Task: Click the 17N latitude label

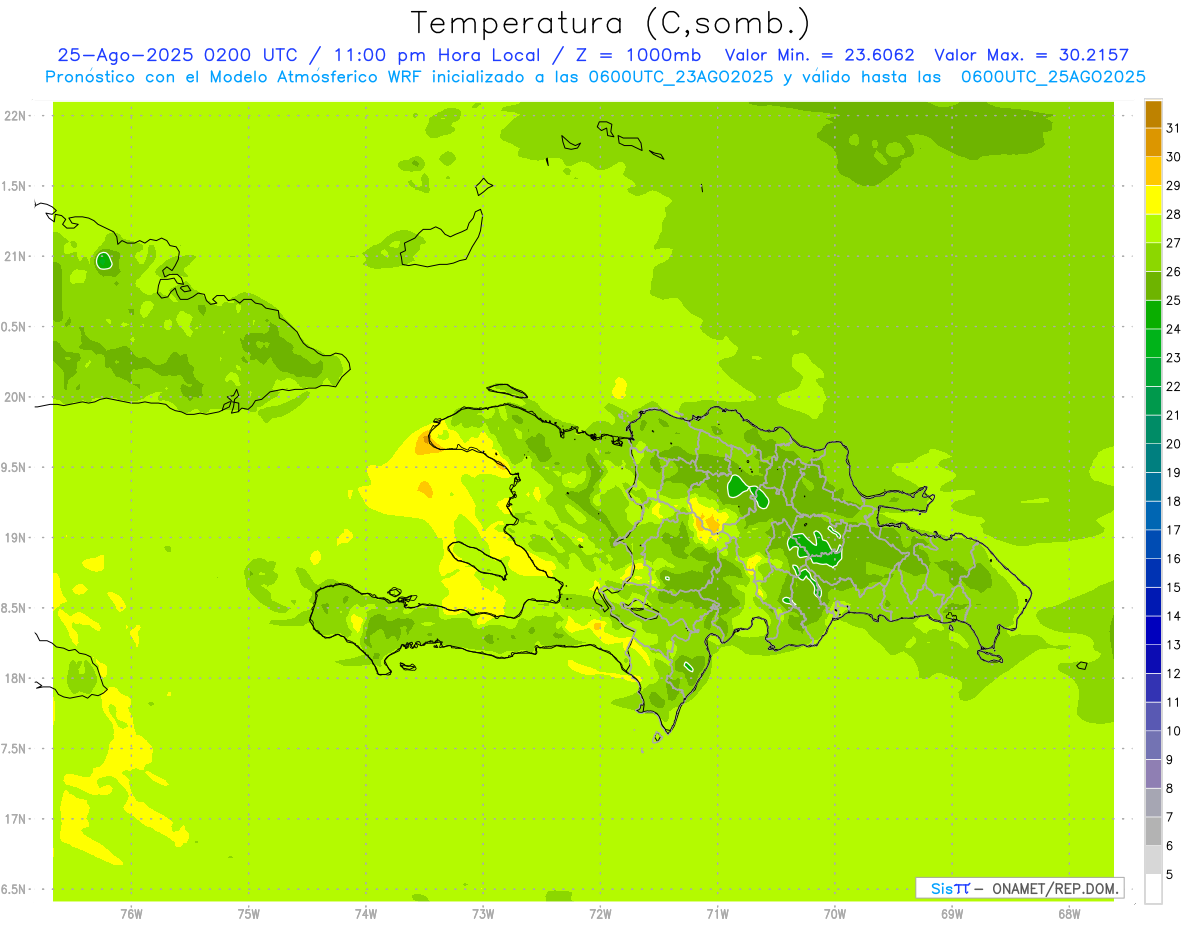Action: pos(16,819)
